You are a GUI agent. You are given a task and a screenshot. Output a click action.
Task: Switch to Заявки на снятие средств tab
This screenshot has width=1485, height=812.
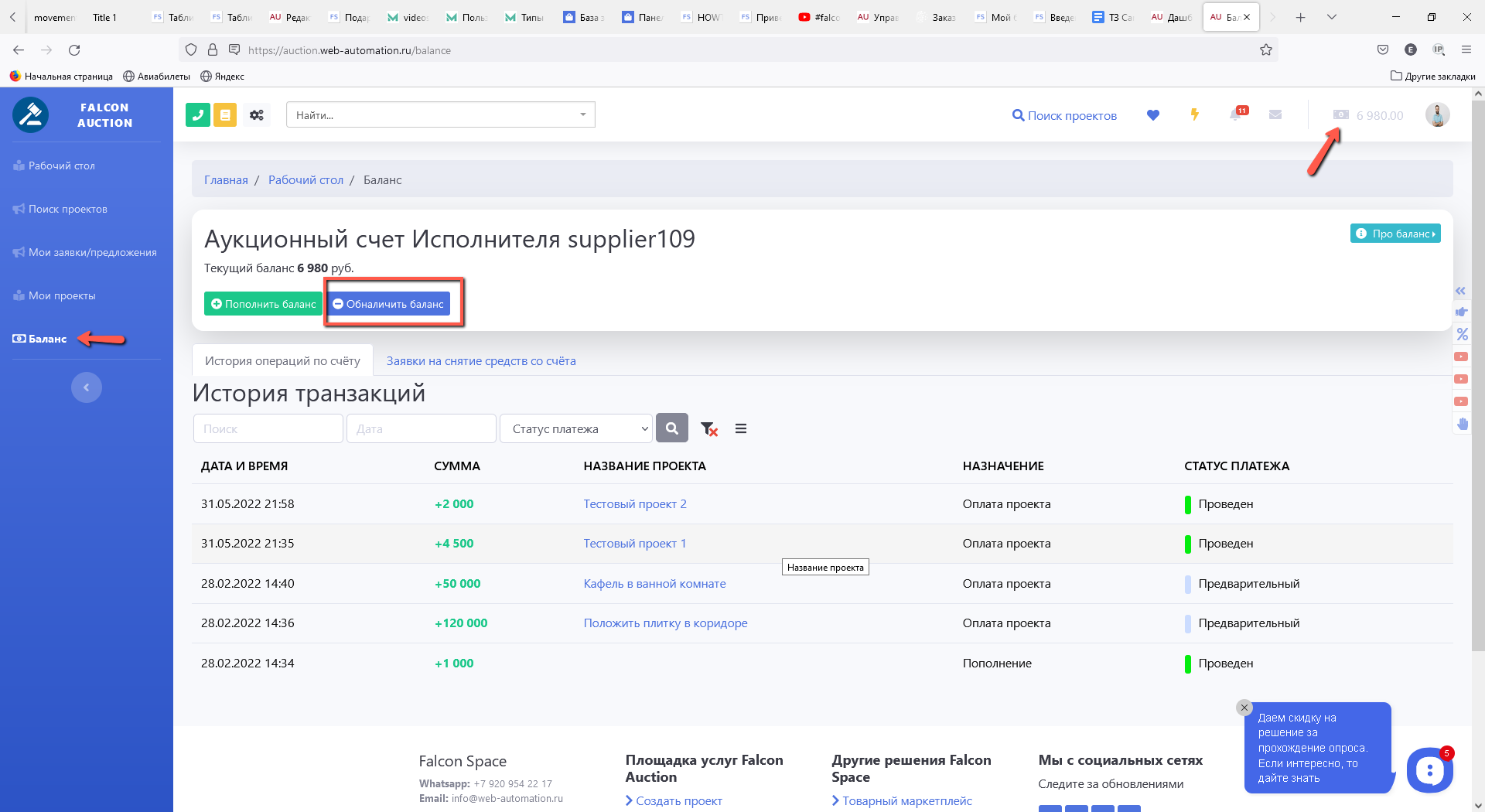(481, 361)
